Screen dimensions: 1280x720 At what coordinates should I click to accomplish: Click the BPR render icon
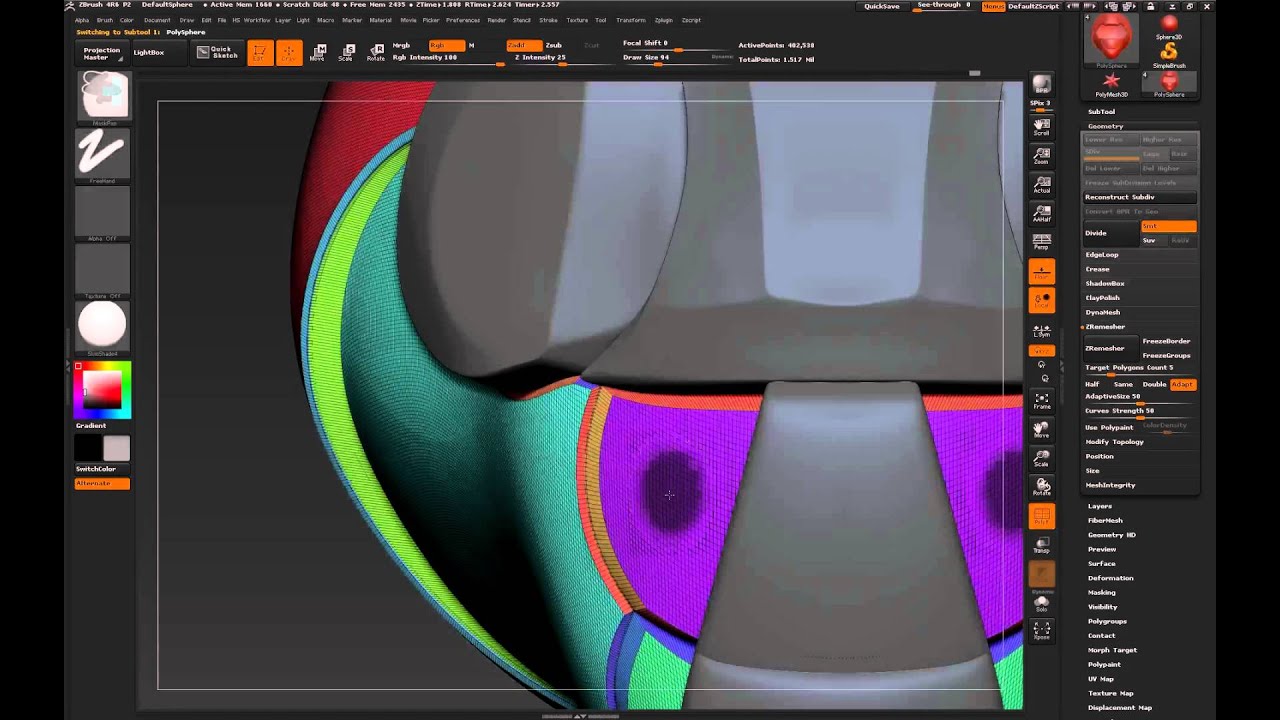(1041, 87)
